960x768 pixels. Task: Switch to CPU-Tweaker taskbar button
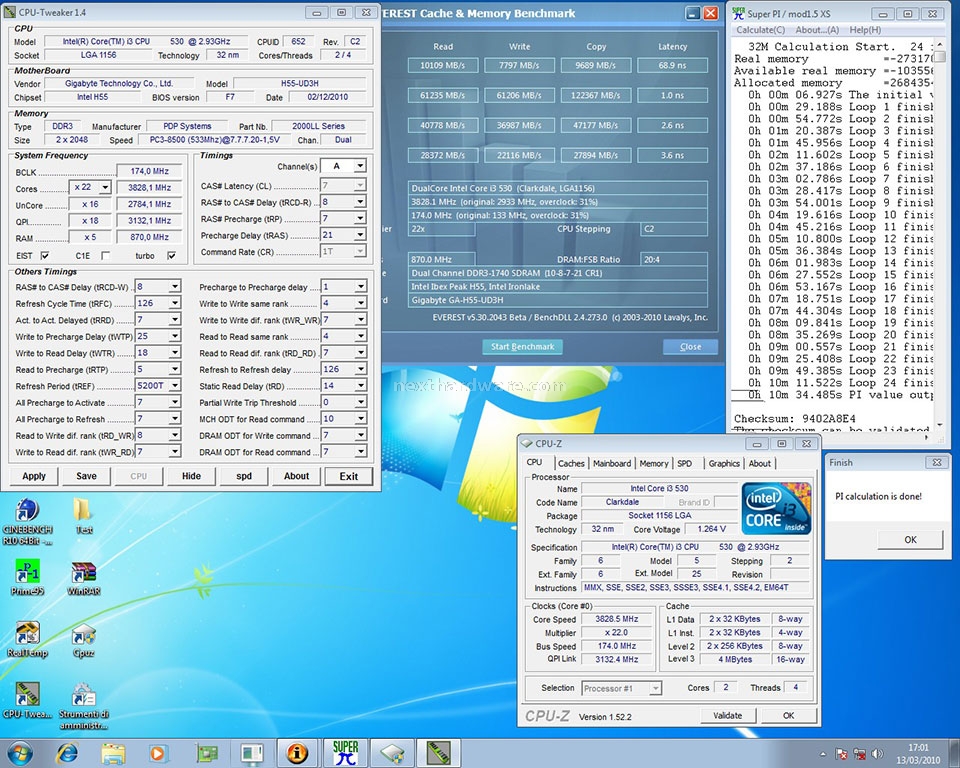438,753
